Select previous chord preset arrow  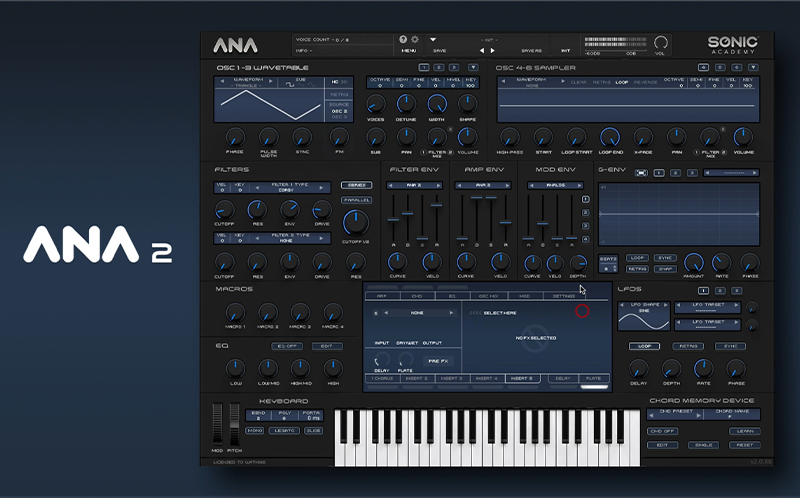(652, 415)
